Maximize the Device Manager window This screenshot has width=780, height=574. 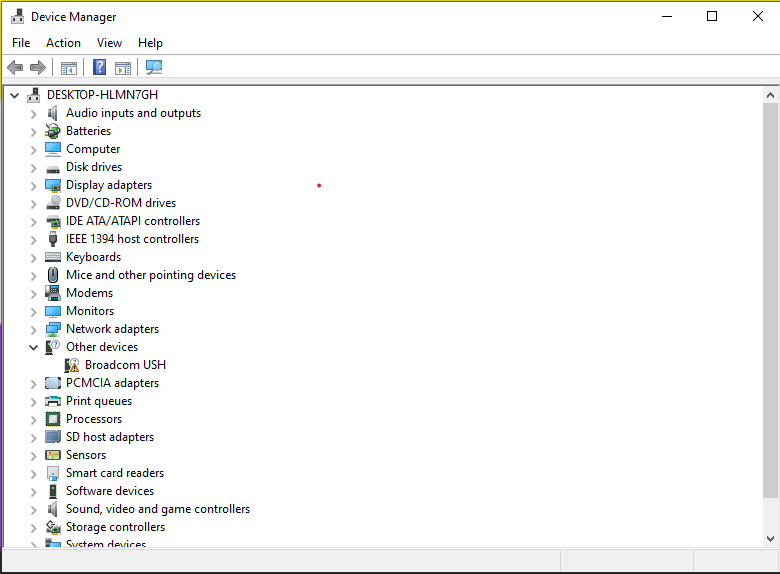tap(712, 16)
